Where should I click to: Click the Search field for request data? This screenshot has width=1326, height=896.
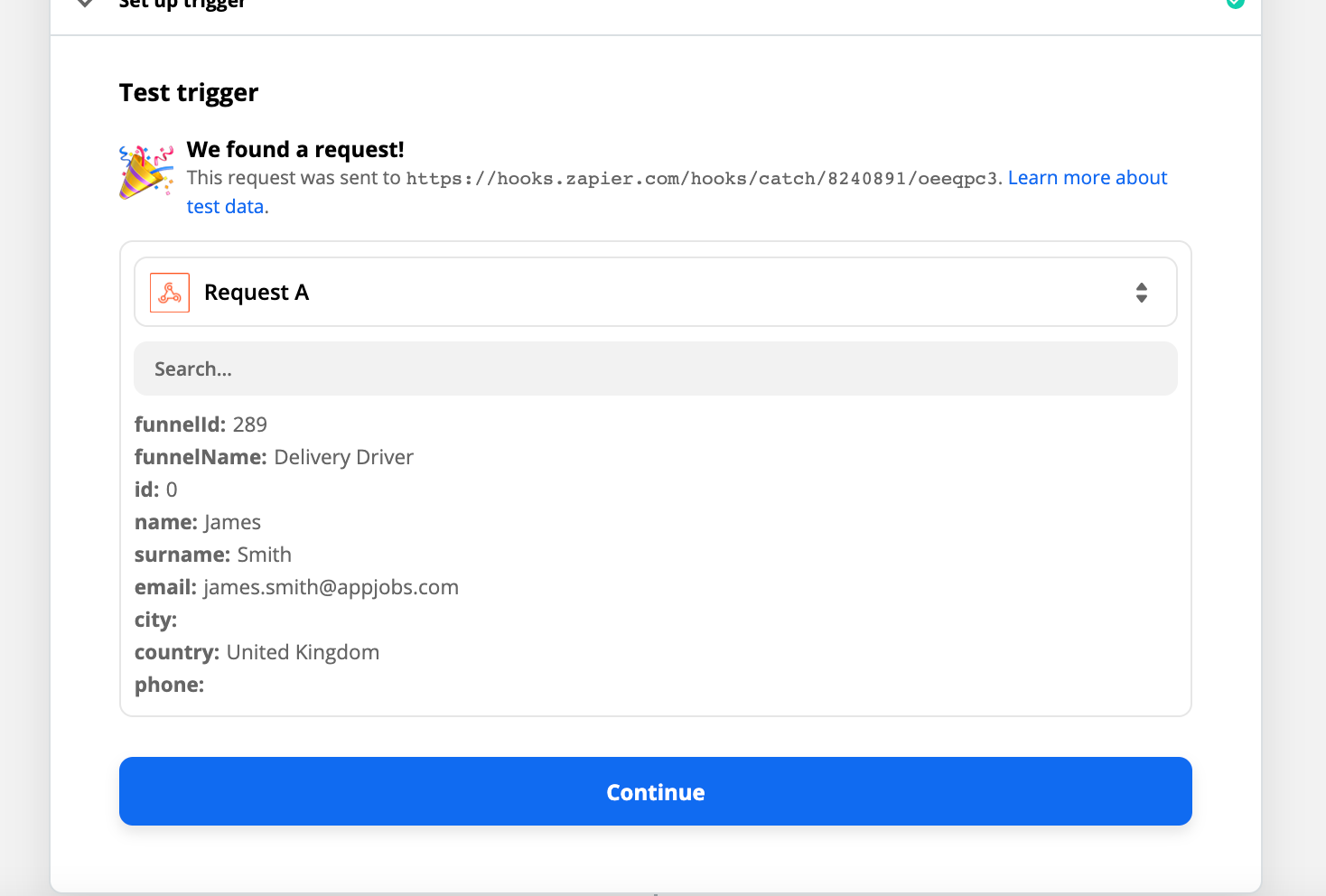point(656,369)
